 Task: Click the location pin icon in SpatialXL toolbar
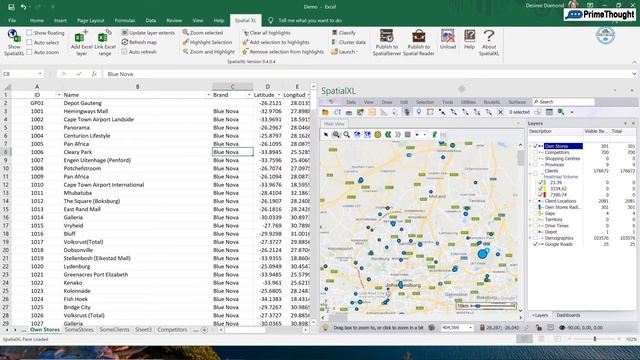tap(419, 112)
